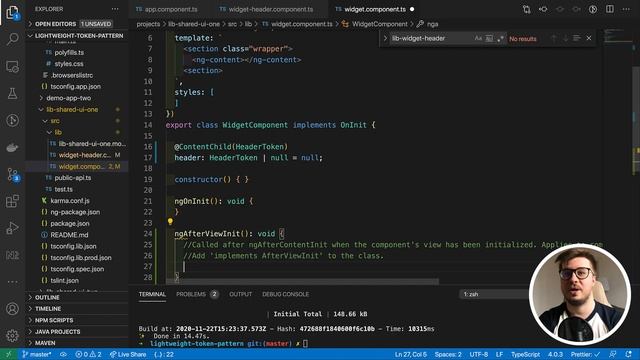Click the Prettier status item
Image resolution: width=640 pixels, height=360 pixels.
585,354
